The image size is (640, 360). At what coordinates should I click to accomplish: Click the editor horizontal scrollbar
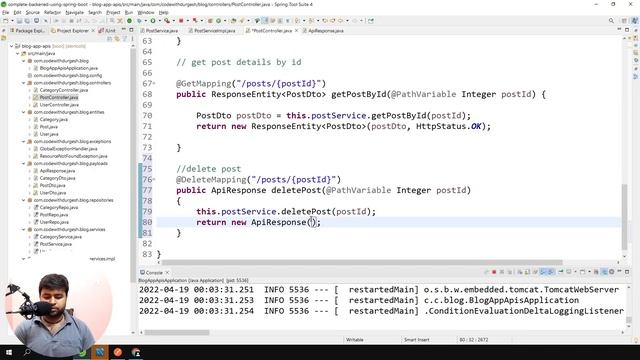(362, 262)
